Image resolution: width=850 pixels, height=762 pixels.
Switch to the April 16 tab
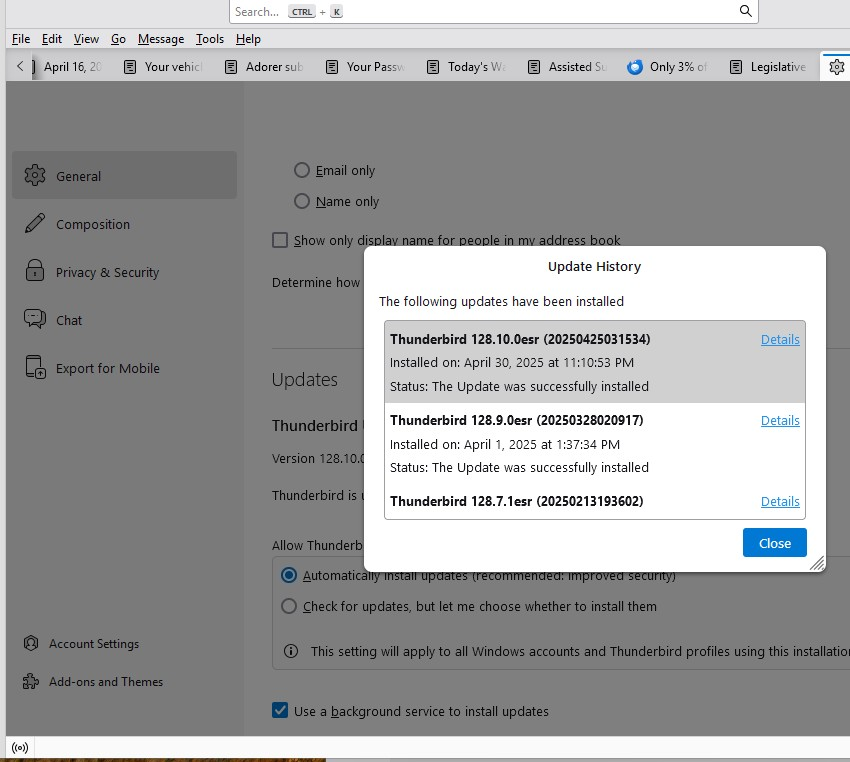(x=68, y=67)
